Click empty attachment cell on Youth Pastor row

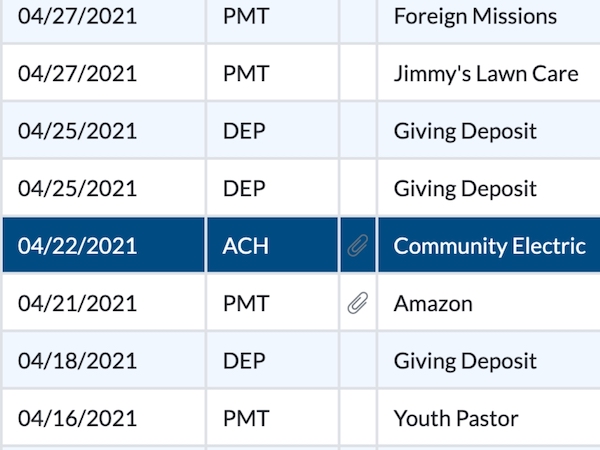pos(358,419)
